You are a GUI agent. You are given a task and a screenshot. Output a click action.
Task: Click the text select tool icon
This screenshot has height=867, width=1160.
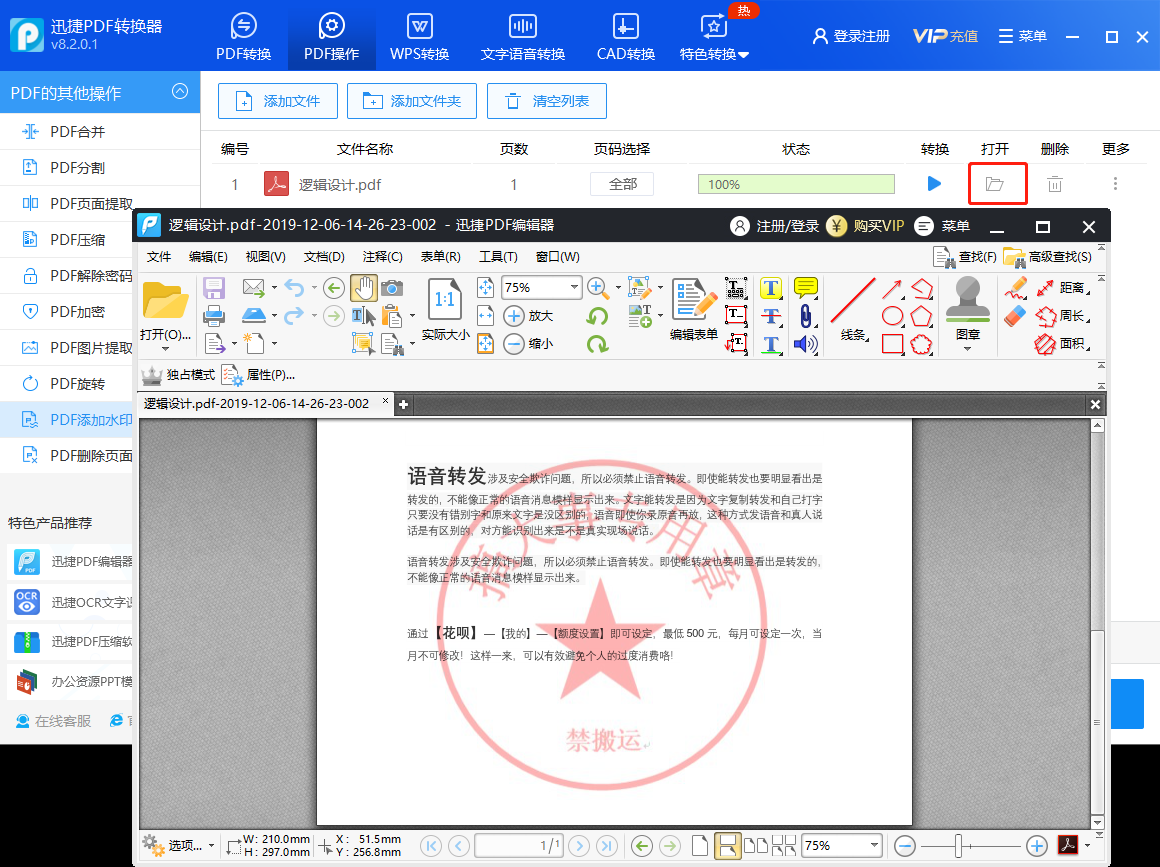363,317
